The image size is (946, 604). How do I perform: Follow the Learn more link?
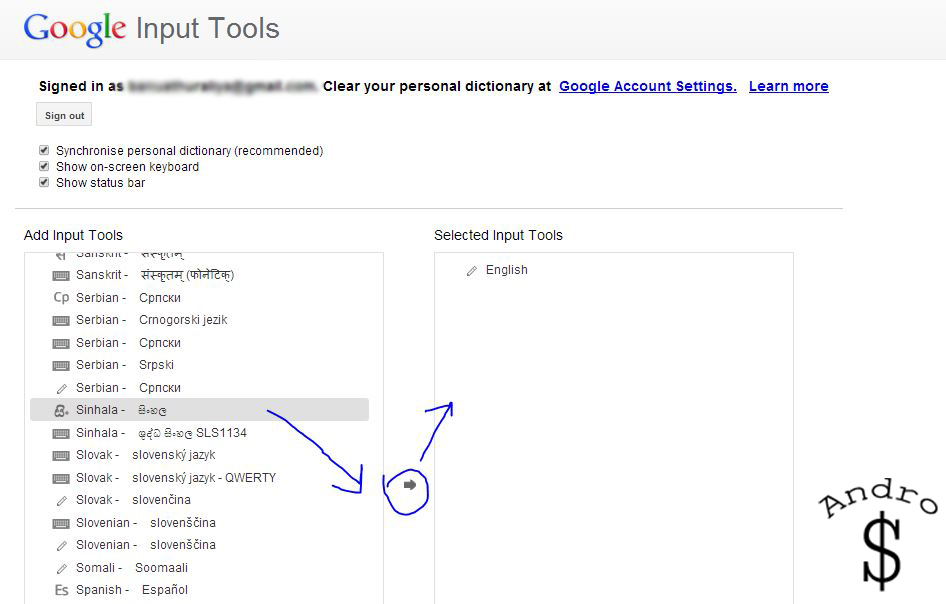[x=788, y=86]
